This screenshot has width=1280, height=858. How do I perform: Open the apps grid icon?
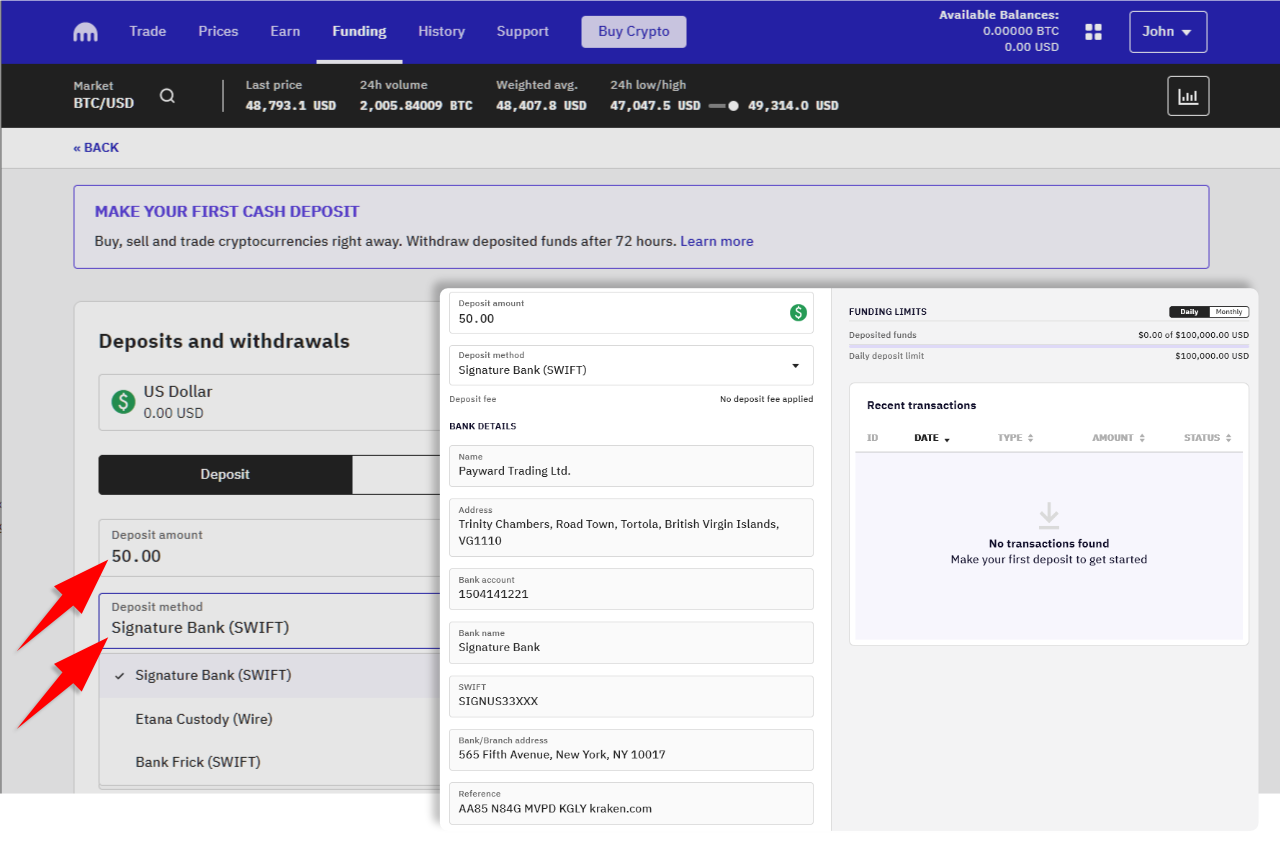(1093, 32)
